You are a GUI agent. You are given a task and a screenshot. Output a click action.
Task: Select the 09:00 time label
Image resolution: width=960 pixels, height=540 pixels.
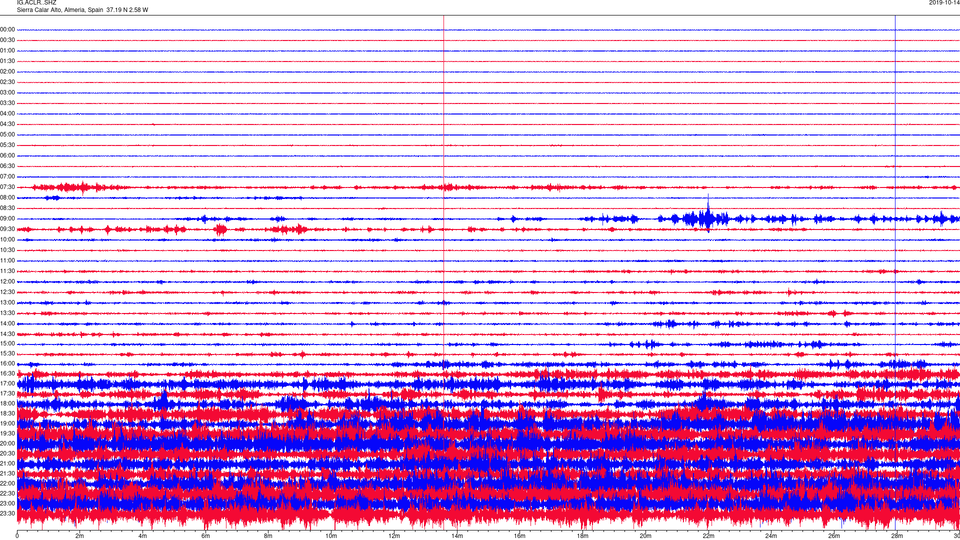click(x=7, y=219)
